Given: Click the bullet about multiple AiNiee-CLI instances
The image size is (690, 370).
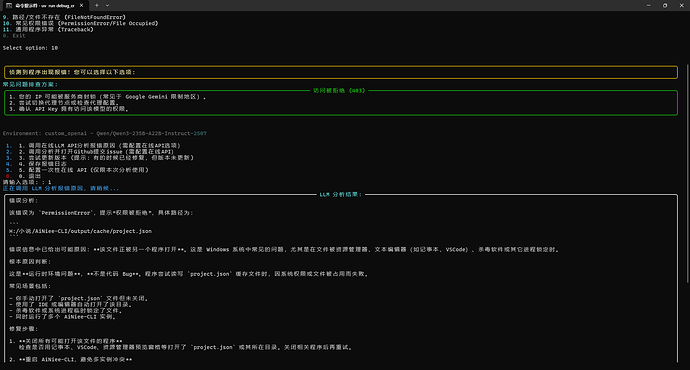Looking at the screenshot, I should coord(62,317).
